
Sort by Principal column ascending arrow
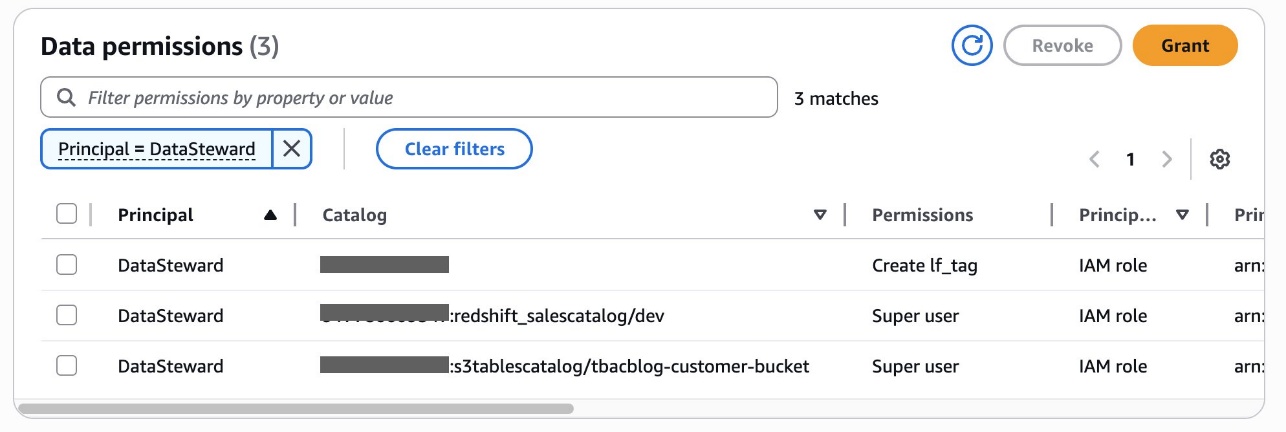click(270, 214)
